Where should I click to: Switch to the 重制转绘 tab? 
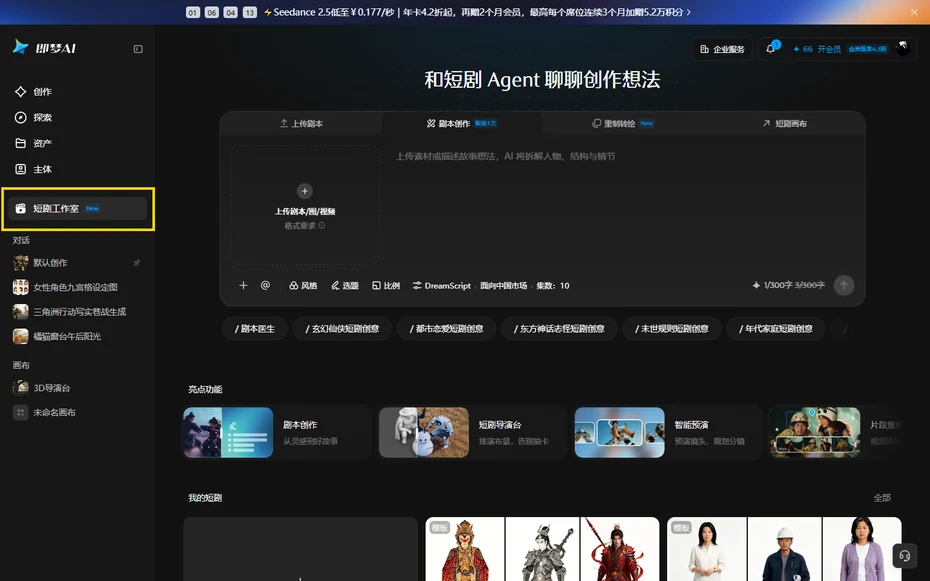point(623,123)
